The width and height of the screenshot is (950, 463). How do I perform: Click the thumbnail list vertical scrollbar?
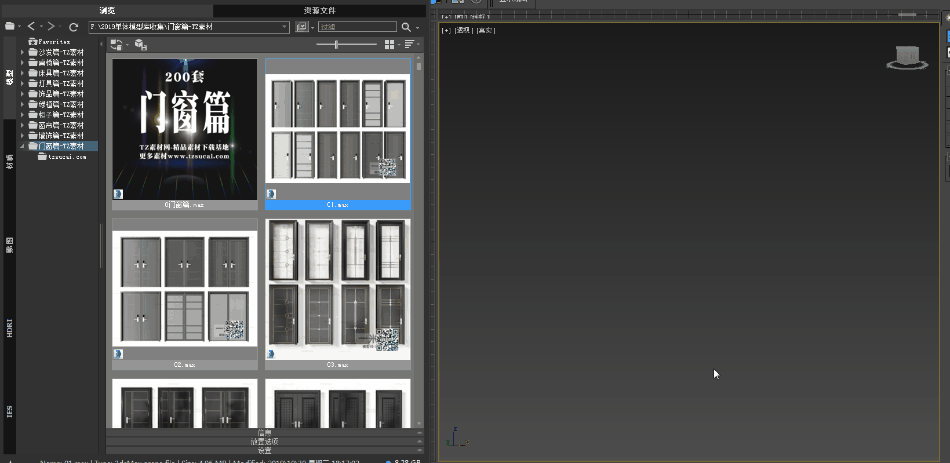point(419,242)
